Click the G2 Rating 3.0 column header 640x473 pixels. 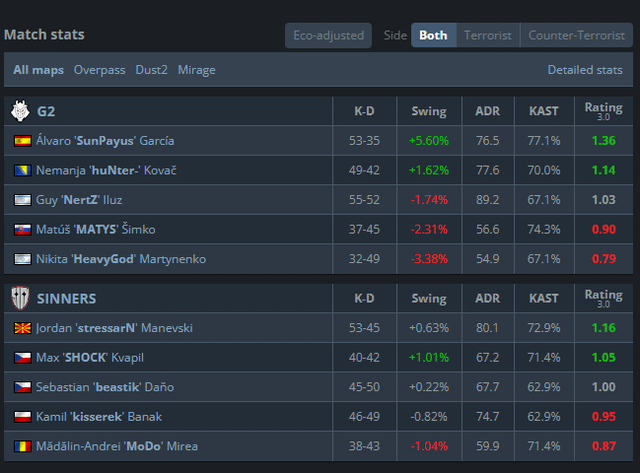coord(603,110)
